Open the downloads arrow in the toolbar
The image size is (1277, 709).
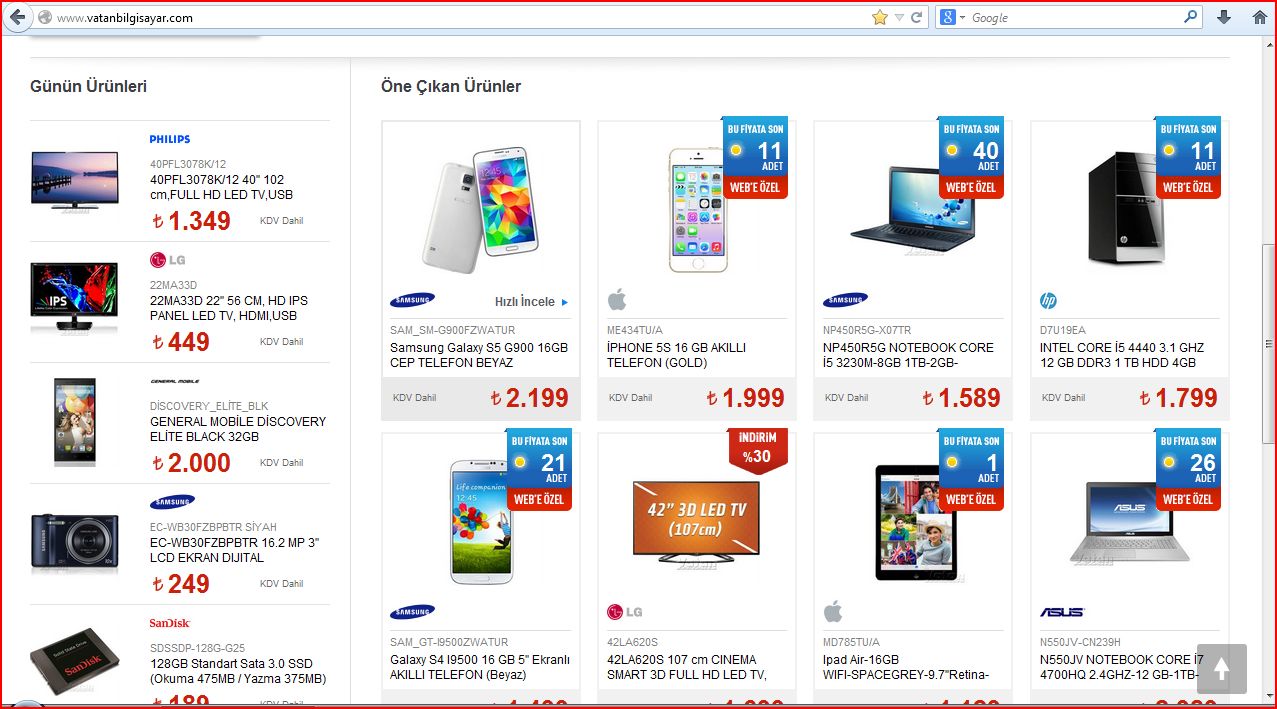tap(1223, 18)
